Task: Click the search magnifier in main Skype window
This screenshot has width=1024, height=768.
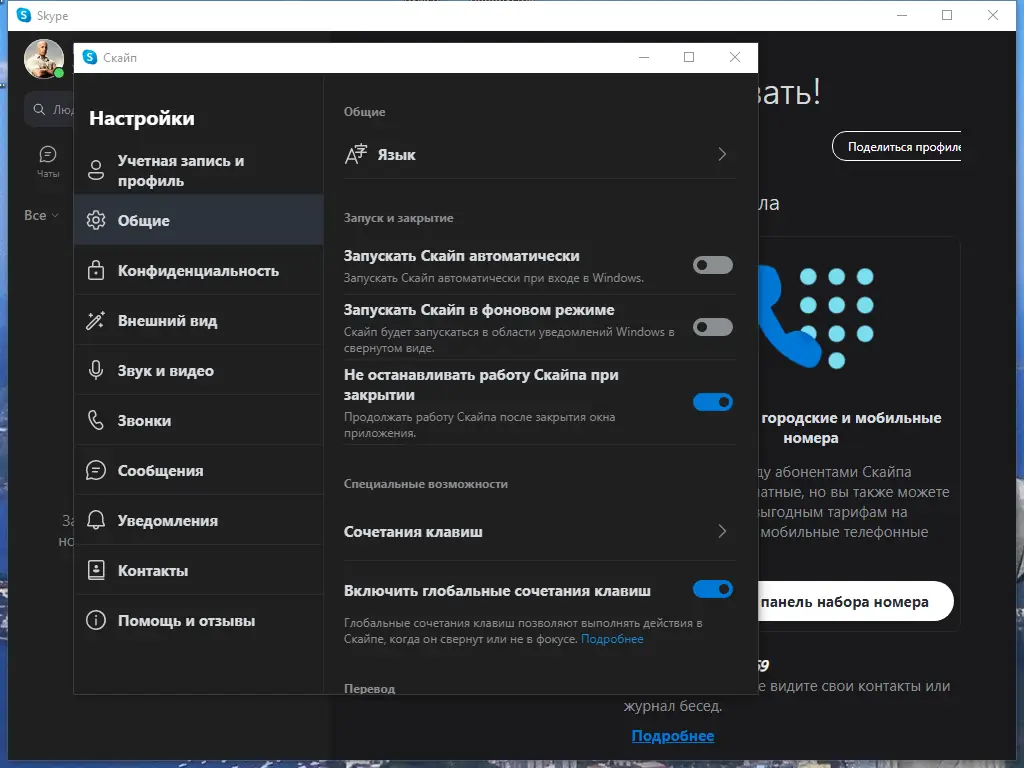Action: (x=40, y=110)
